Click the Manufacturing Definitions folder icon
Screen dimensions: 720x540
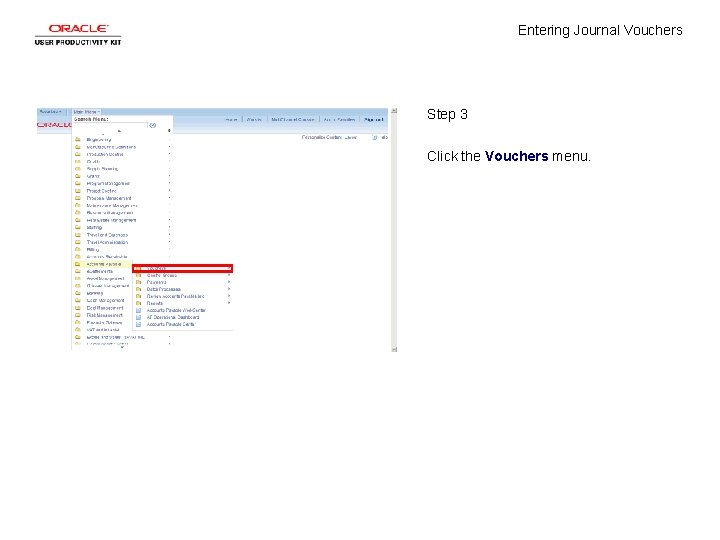(x=78, y=147)
